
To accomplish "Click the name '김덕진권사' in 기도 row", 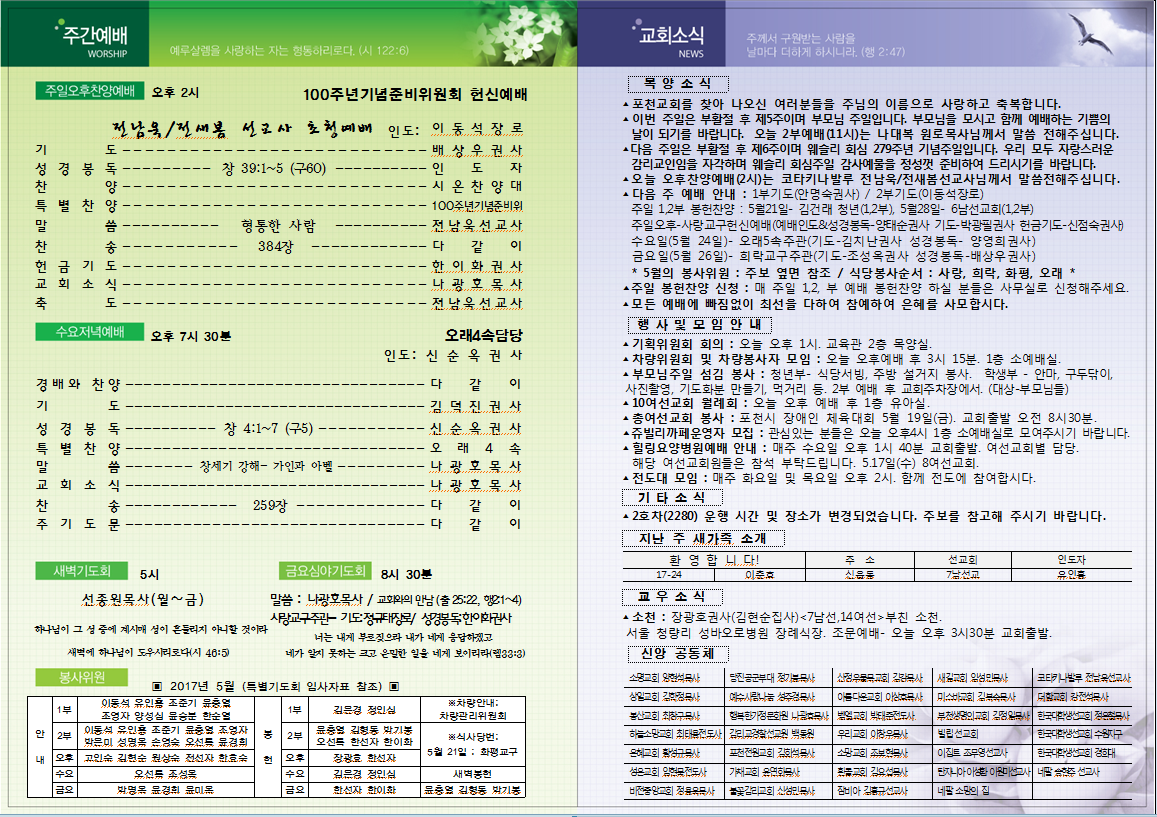I will click(x=476, y=406).
